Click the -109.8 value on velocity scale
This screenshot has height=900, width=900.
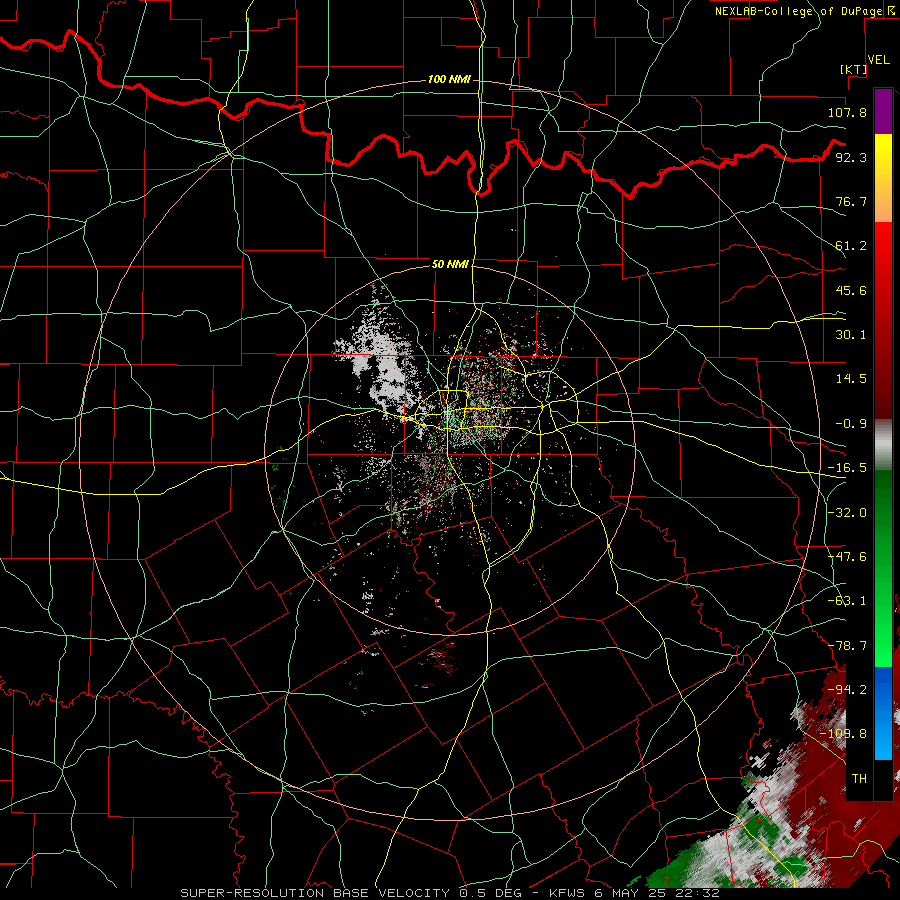tap(844, 734)
